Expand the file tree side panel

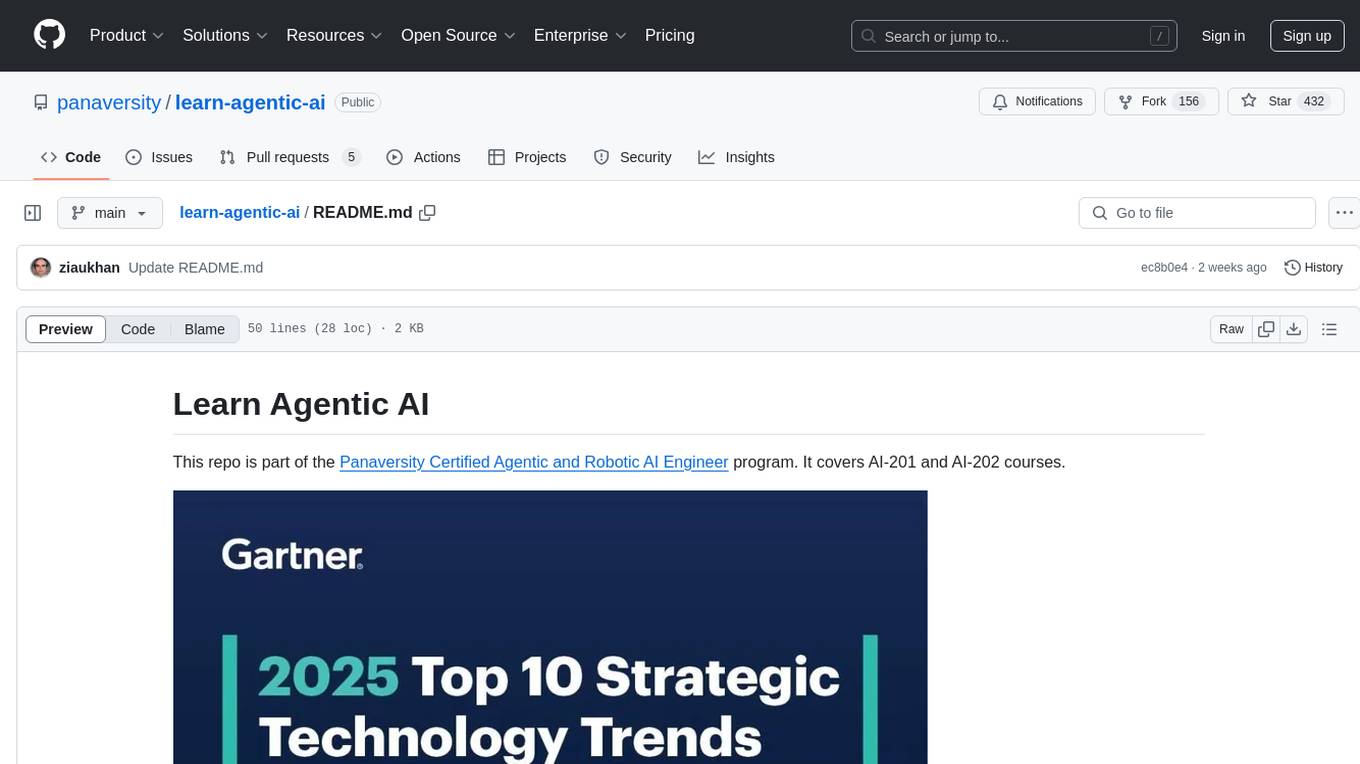pyautogui.click(x=33, y=213)
